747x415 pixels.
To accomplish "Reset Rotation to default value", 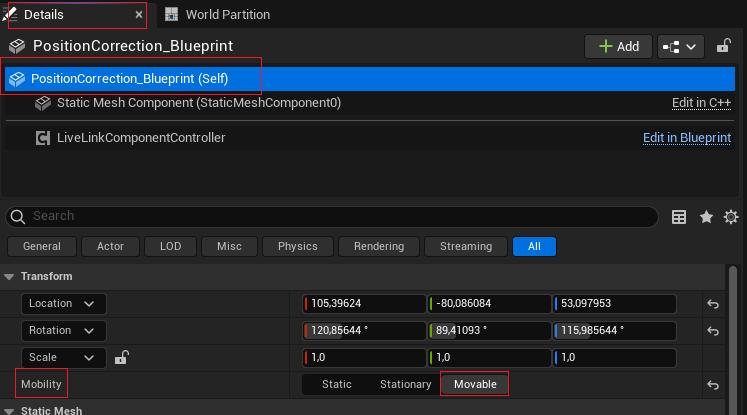I will pos(713,331).
